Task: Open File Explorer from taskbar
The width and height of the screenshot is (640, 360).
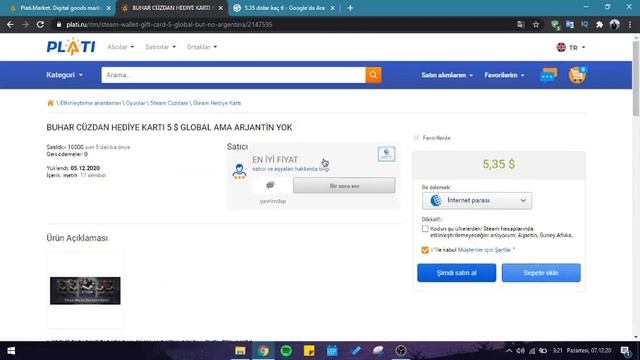Action: 240,351
